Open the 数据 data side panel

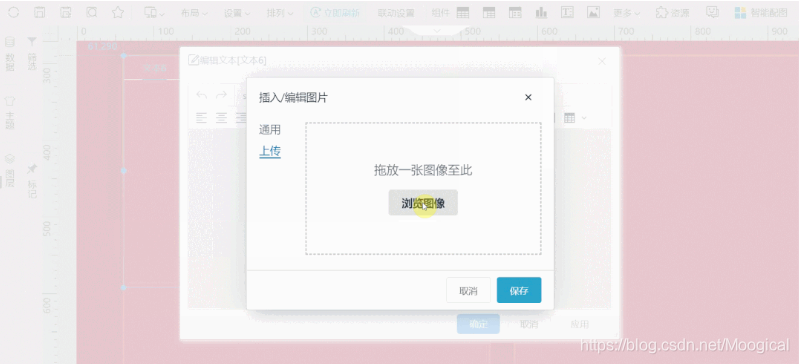(x=10, y=54)
